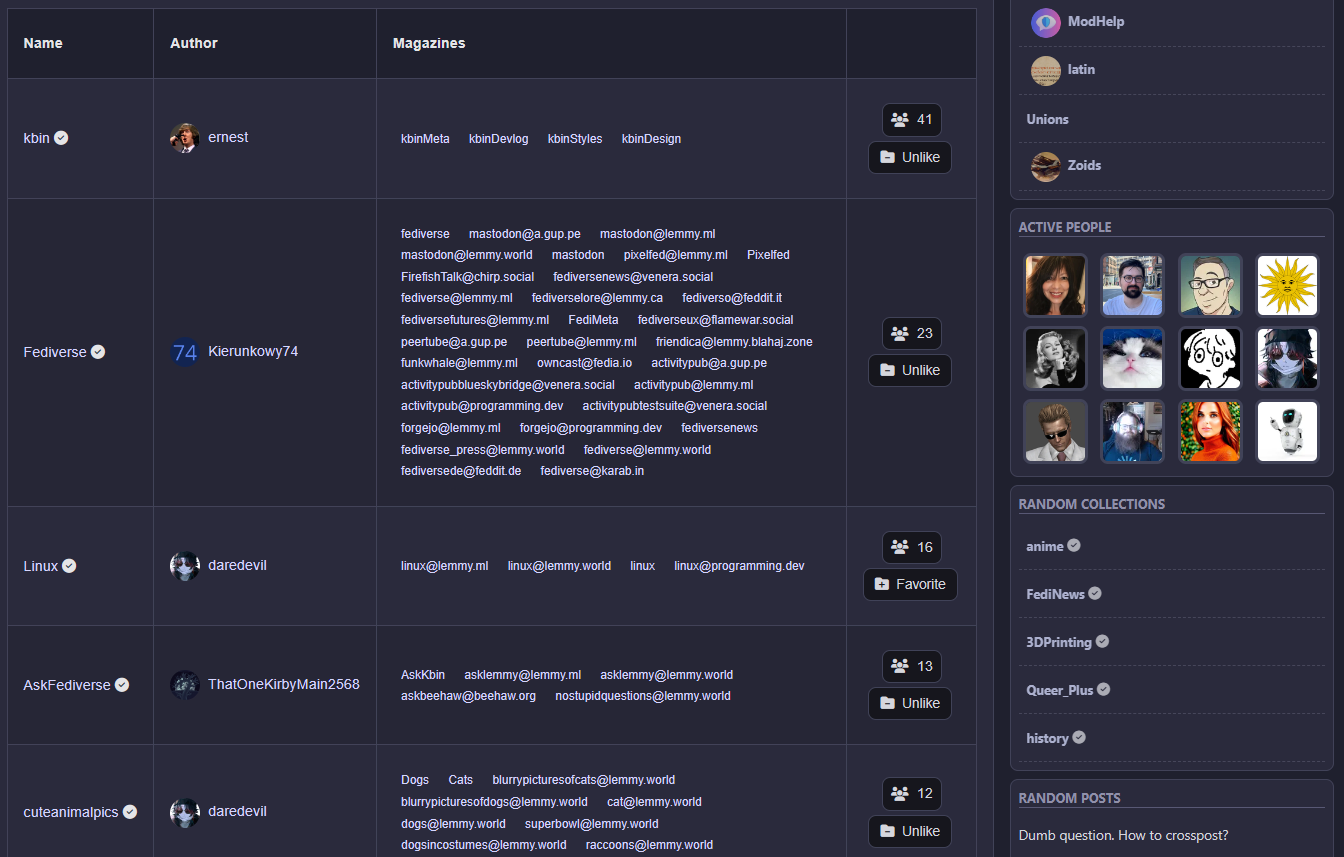Viewport: 1344px width, 857px height.
Task: Open mastodon@a.gup.pe magazine
Action: point(525,234)
